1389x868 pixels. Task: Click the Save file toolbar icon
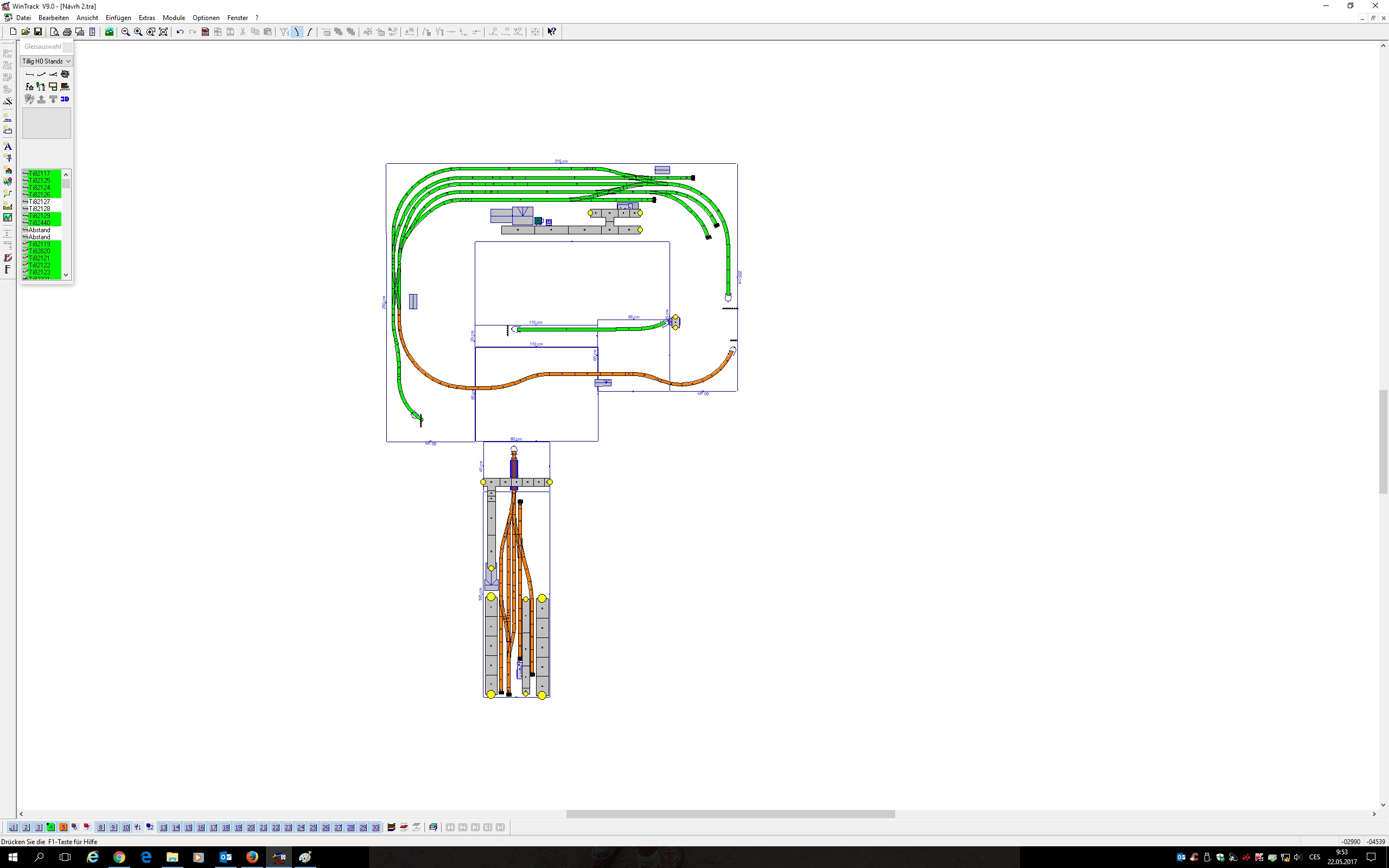[38, 31]
